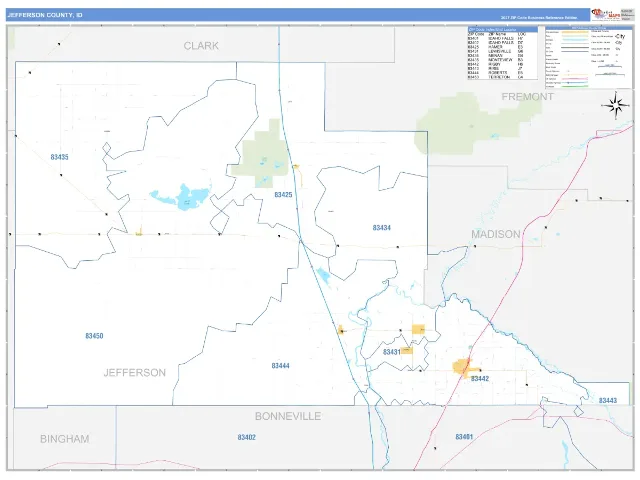Select ZIP code label 83425
The image size is (640, 480).
pos(283,195)
